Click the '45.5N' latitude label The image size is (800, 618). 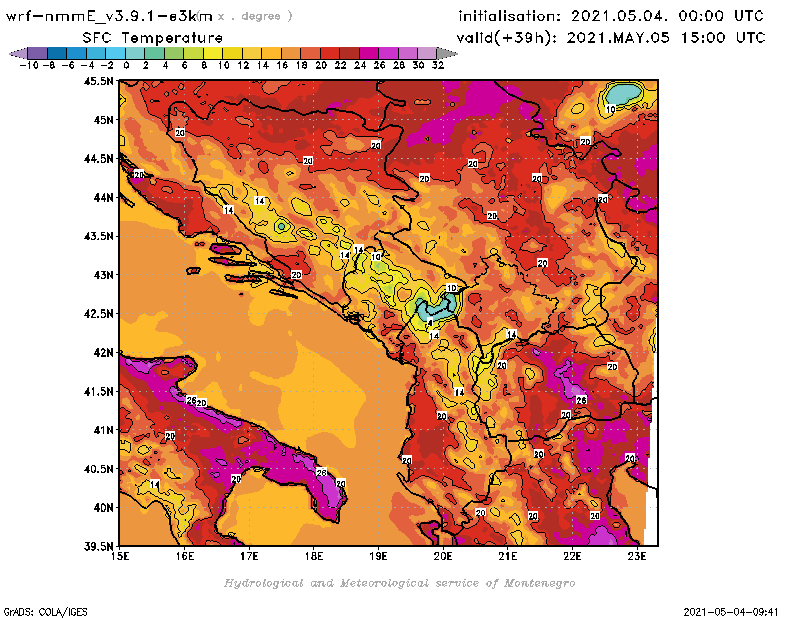[98, 81]
